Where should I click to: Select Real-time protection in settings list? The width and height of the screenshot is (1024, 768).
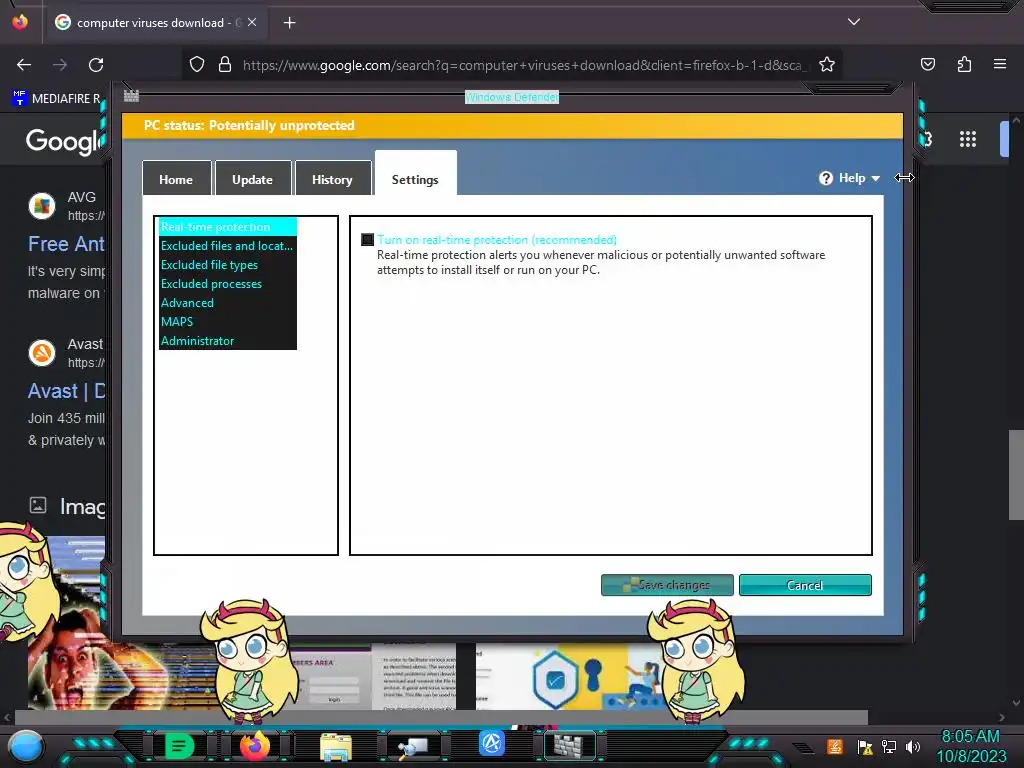click(x=227, y=227)
